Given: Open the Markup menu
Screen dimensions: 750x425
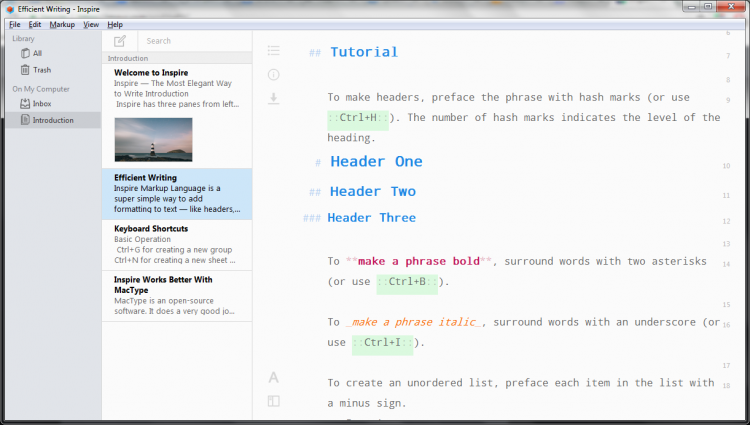Looking at the screenshot, I should point(62,24).
